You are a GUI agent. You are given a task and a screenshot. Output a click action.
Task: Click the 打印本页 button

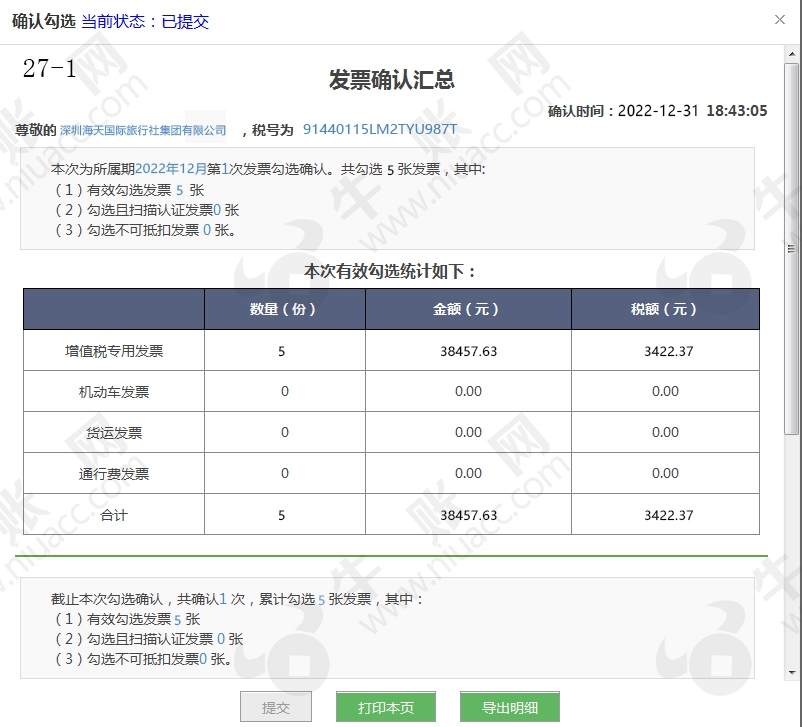click(x=386, y=707)
